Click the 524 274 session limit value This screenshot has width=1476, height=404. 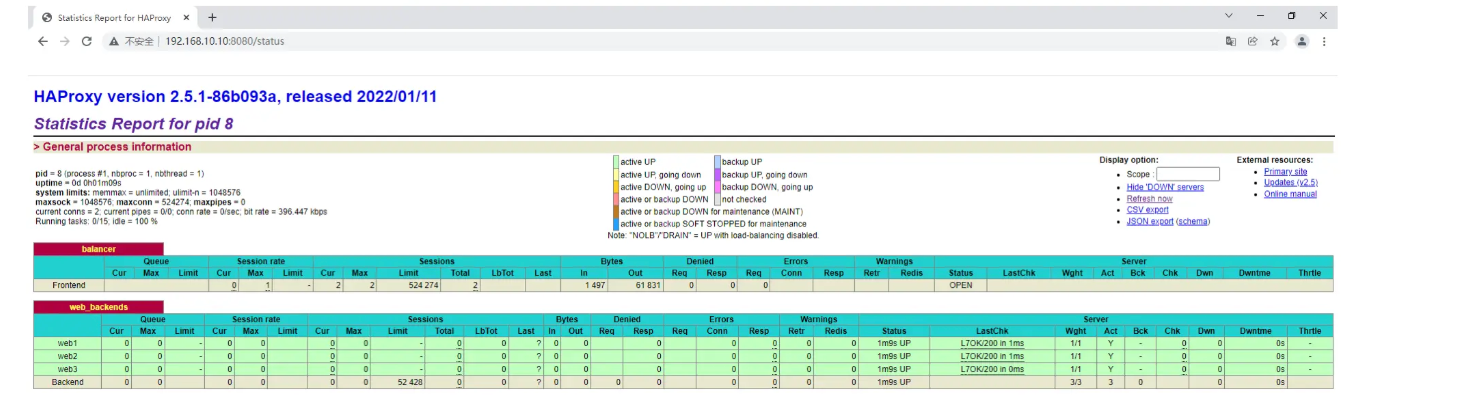click(x=422, y=285)
